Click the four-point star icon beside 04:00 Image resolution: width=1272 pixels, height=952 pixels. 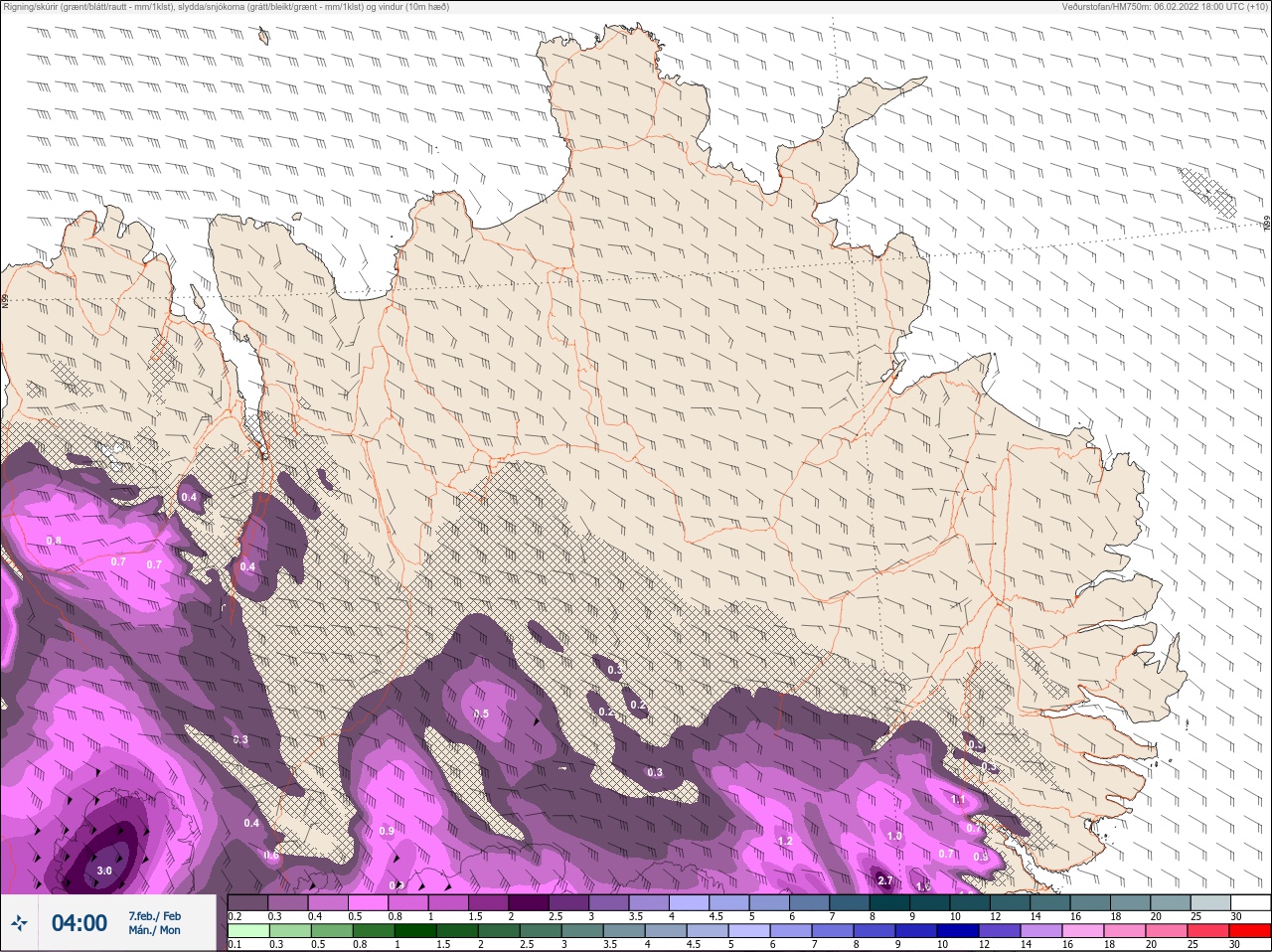pyautogui.click(x=20, y=923)
